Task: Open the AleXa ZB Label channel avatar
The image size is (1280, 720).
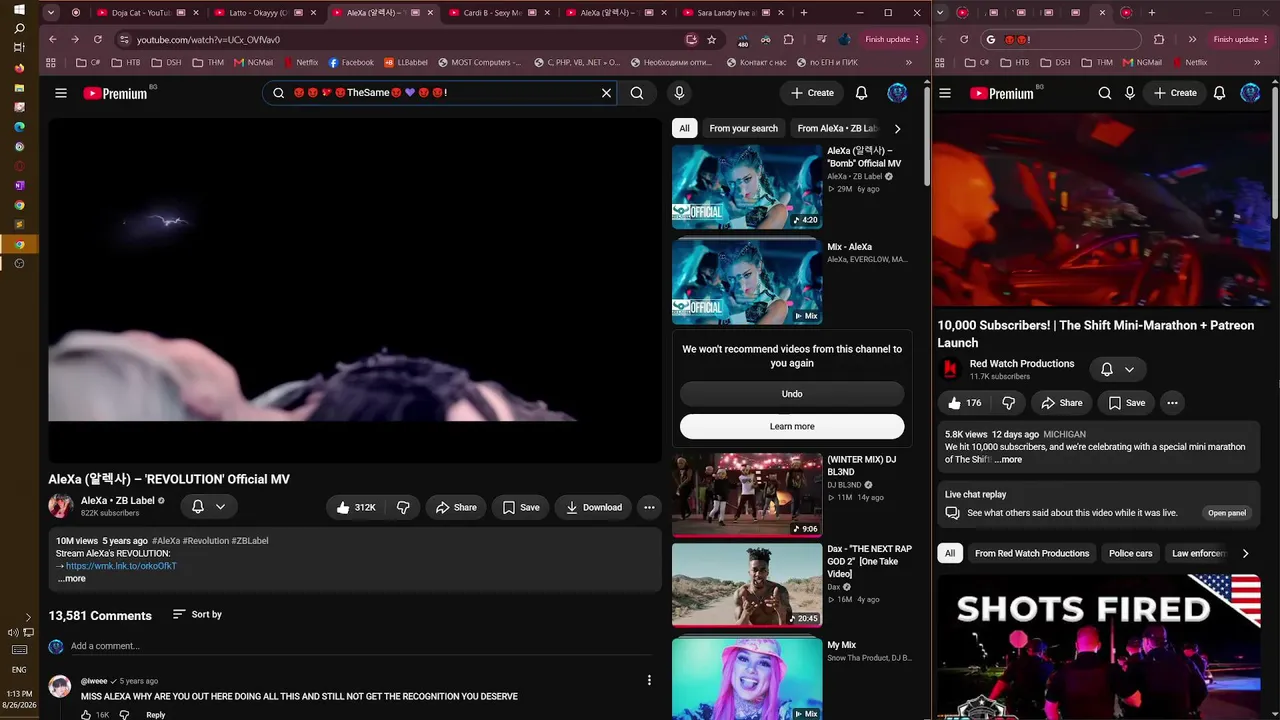Action: pos(60,506)
